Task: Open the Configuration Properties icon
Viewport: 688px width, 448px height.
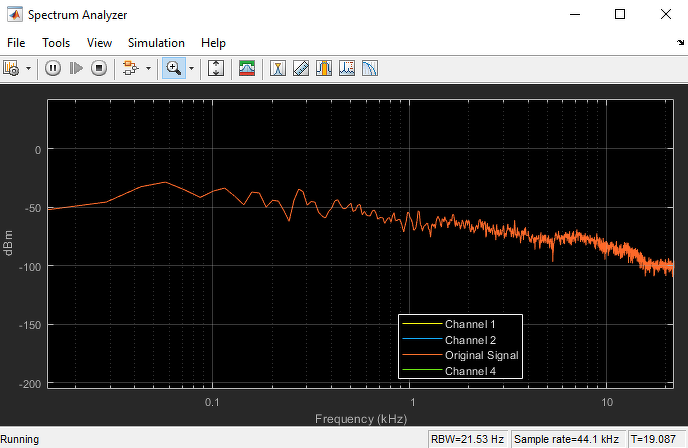Action: tap(11, 68)
